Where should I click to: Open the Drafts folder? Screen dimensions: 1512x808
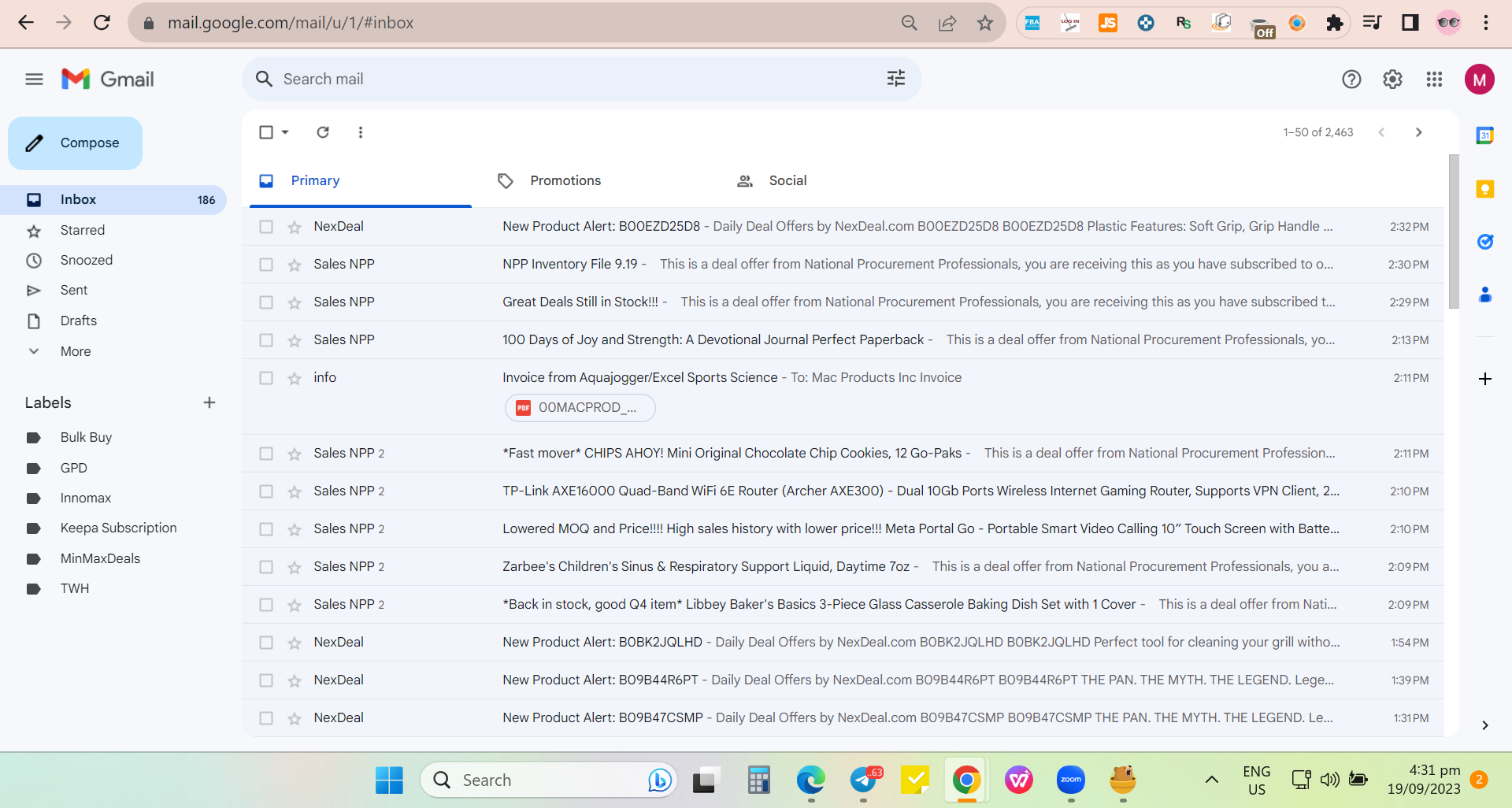[x=113, y=321]
